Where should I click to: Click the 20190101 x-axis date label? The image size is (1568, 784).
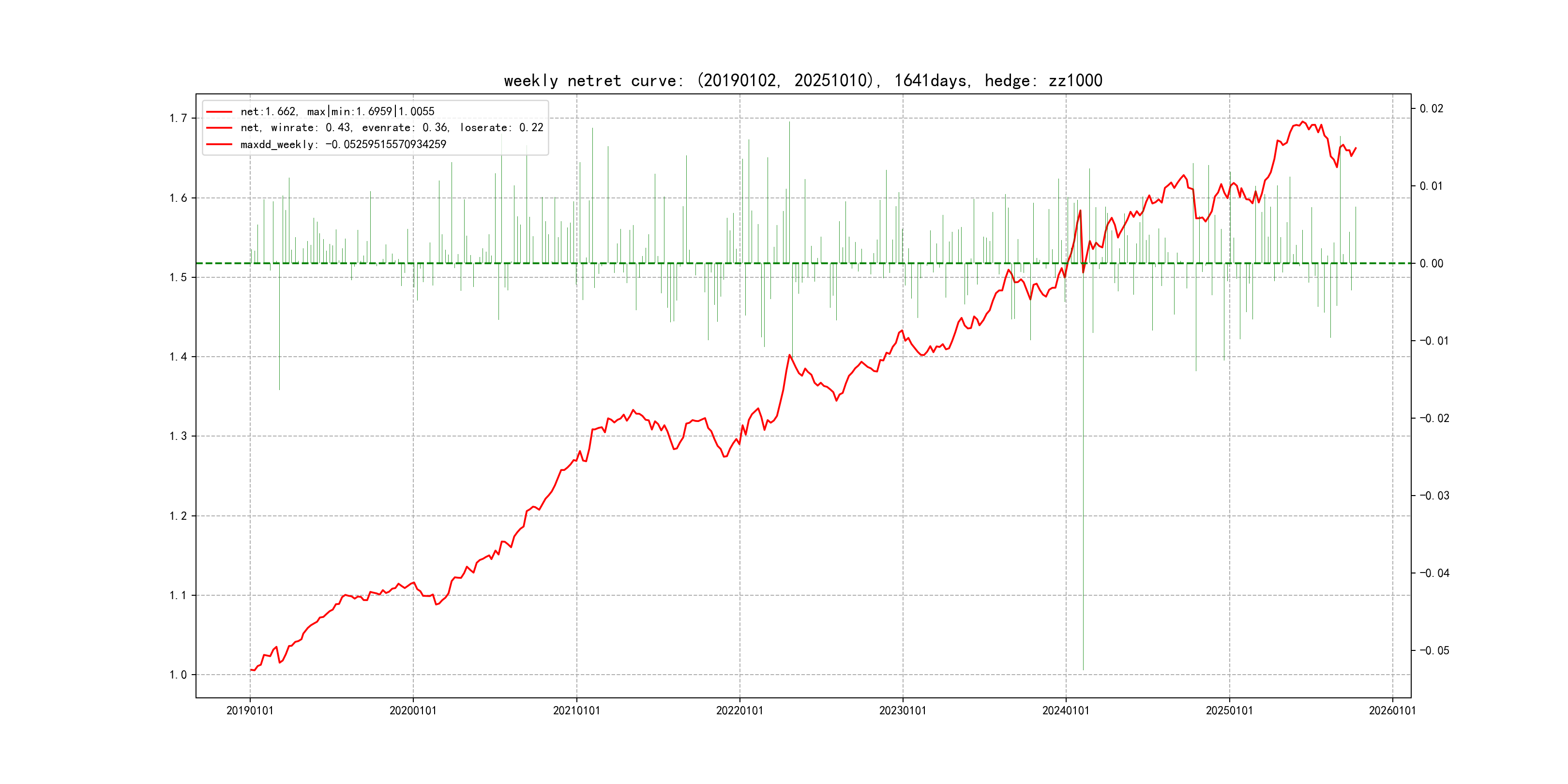point(250,710)
